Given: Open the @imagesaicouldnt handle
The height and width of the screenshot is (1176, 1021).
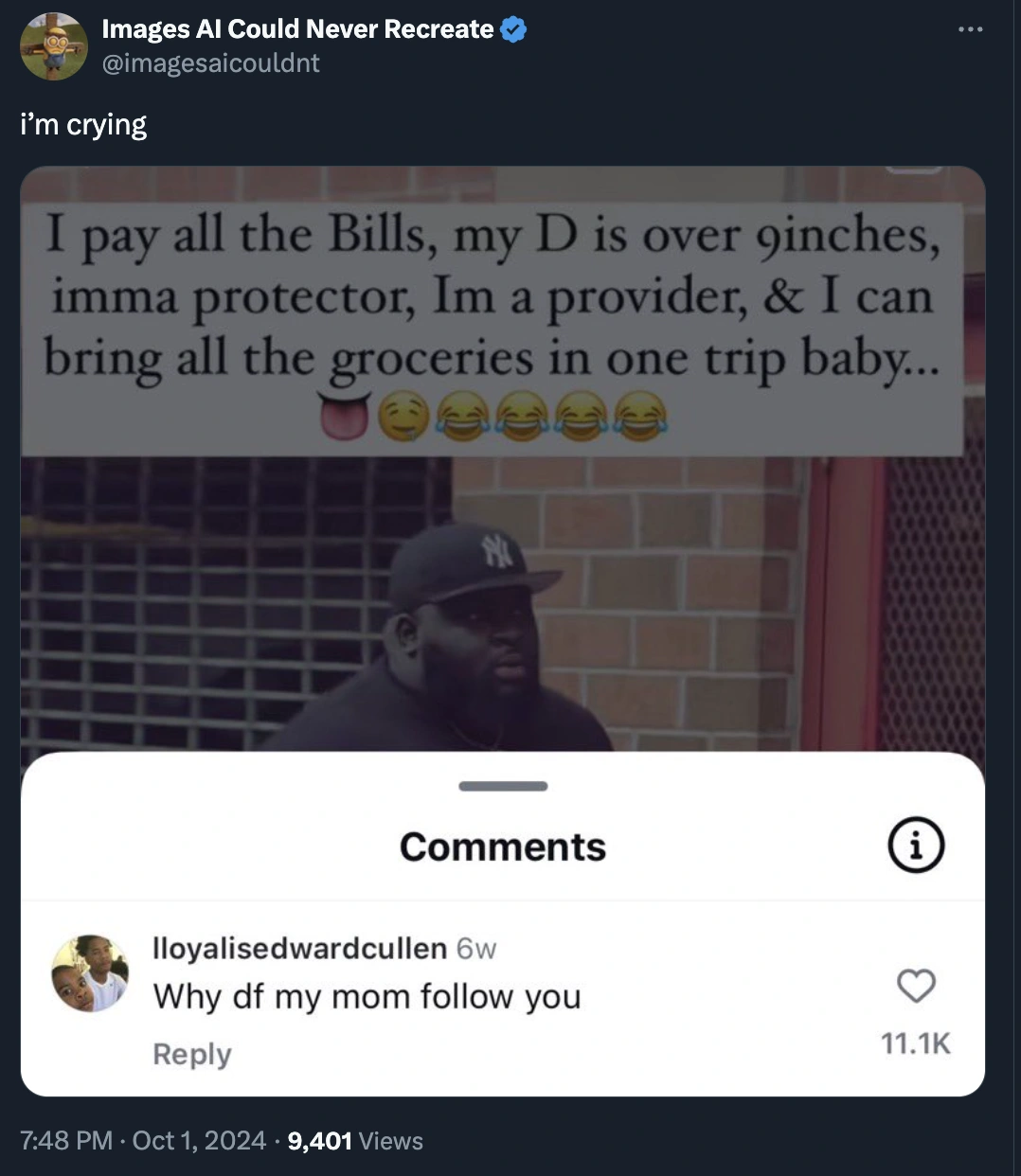Looking at the screenshot, I should pyautogui.click(x=210, y=63).
